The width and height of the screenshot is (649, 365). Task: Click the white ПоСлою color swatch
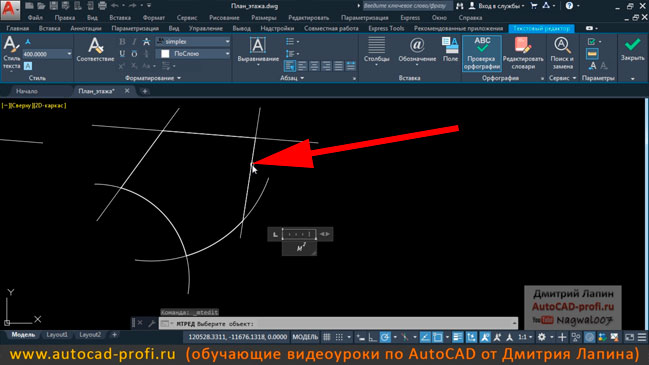tap(165, 54)
